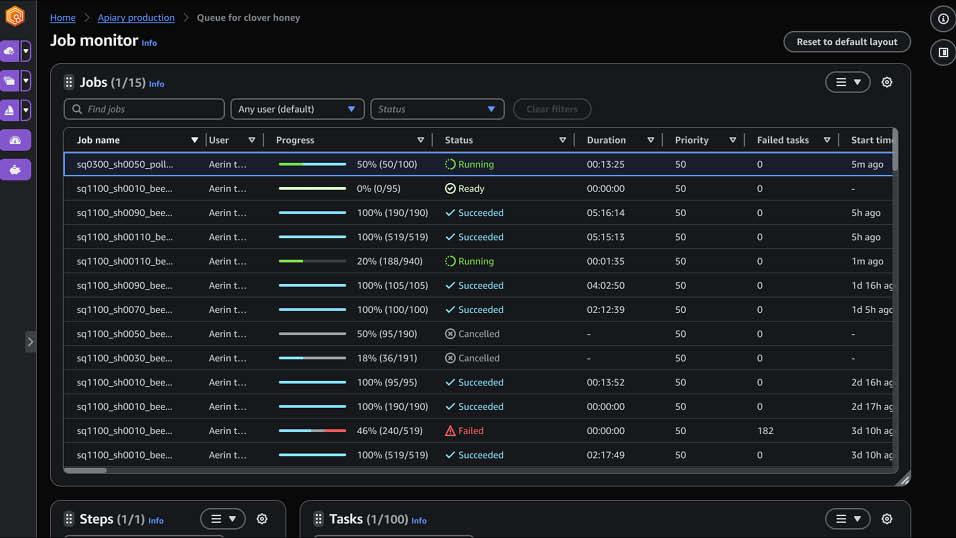This screenshot has height=538, width=956.
Task: Click progress bar of 50% (50/100) job
Action: (312, 164)
